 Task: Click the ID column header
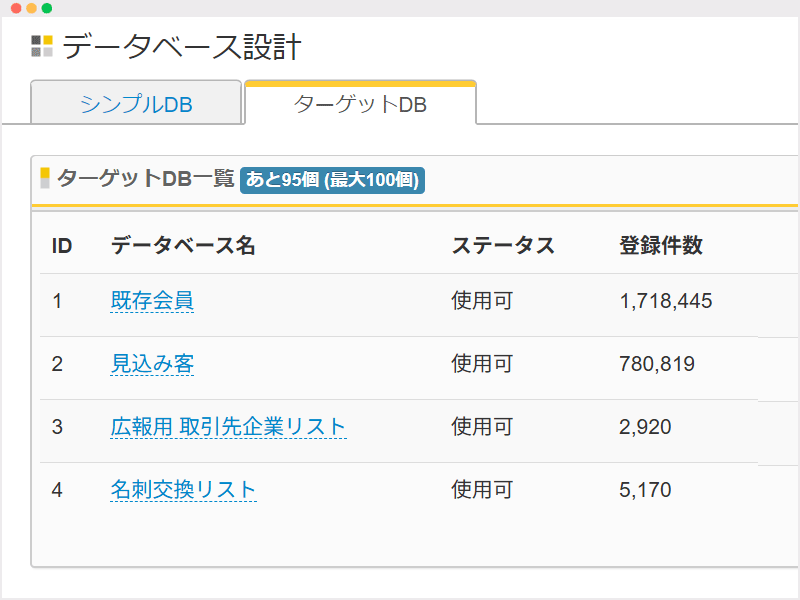pos(62,246)
